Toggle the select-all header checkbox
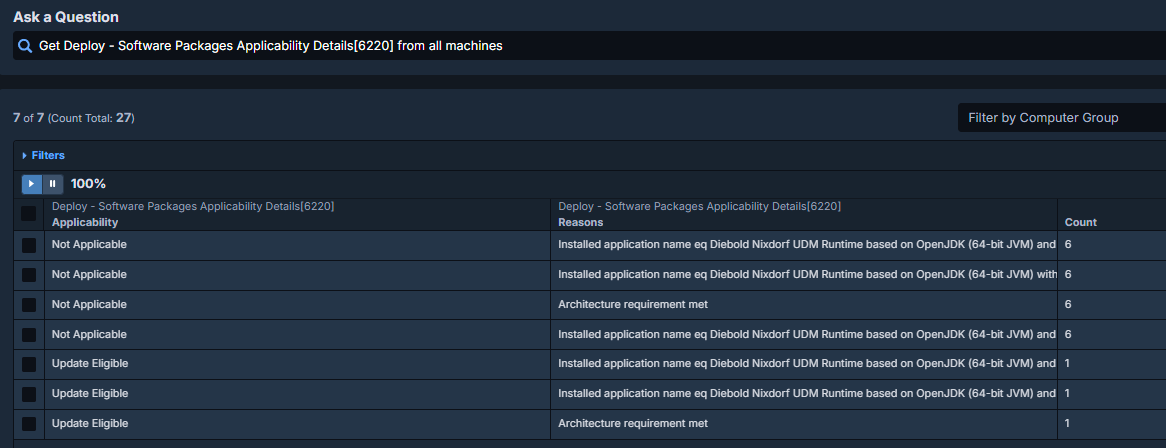The height and width of the screenshot is (448, 1166). tap(29, 214)
